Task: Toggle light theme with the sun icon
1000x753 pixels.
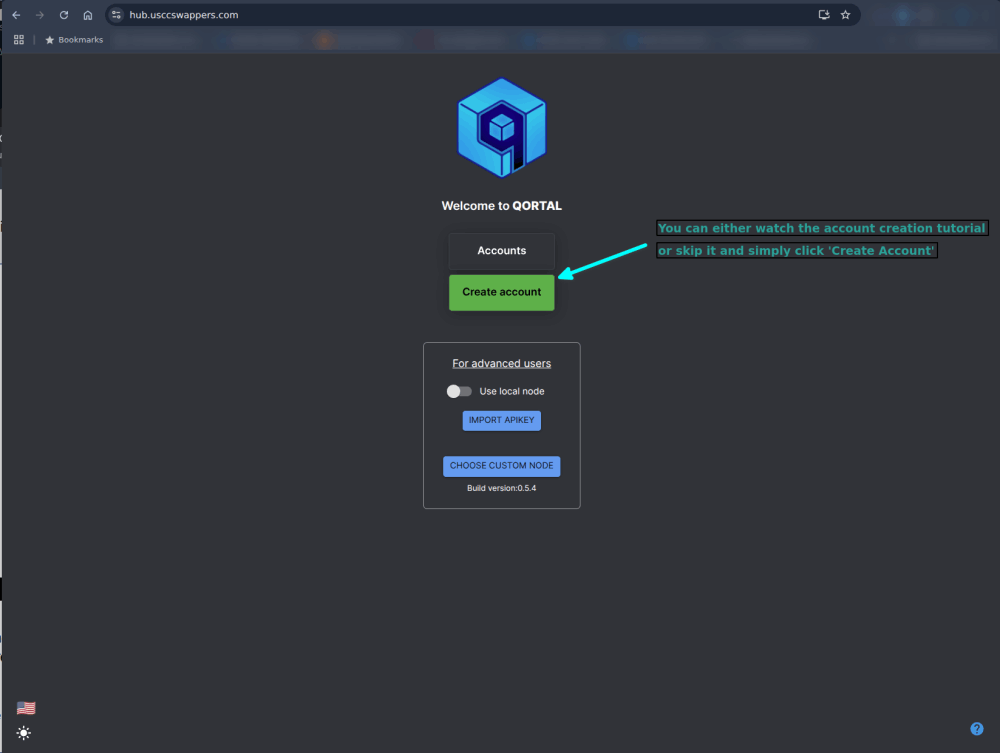Action: point(24,733)
